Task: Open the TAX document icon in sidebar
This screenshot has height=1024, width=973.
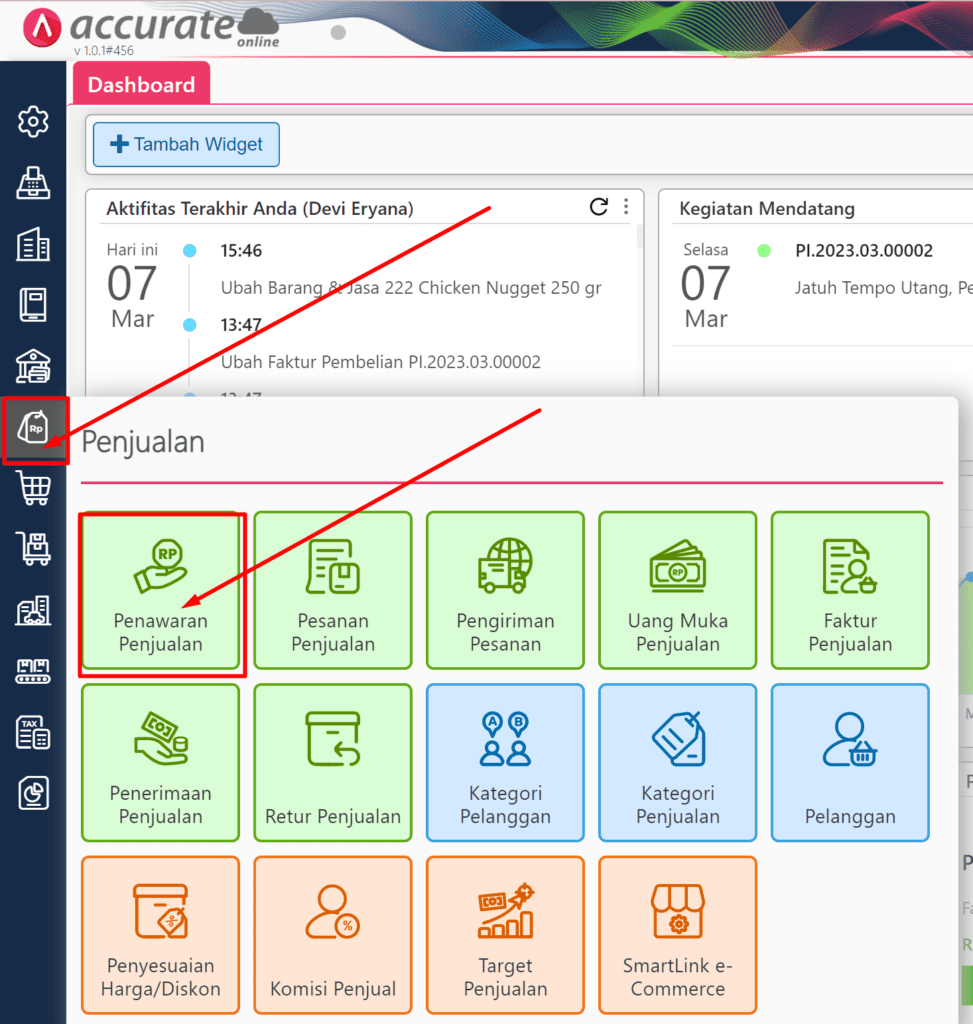Action: [x=33, y=732]
